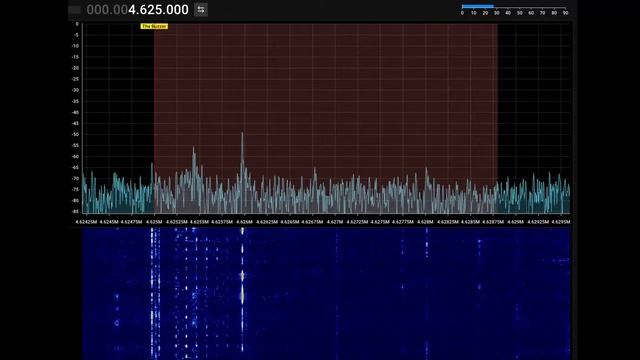Click the 4.629M frequency axis label

pos(516,222)
